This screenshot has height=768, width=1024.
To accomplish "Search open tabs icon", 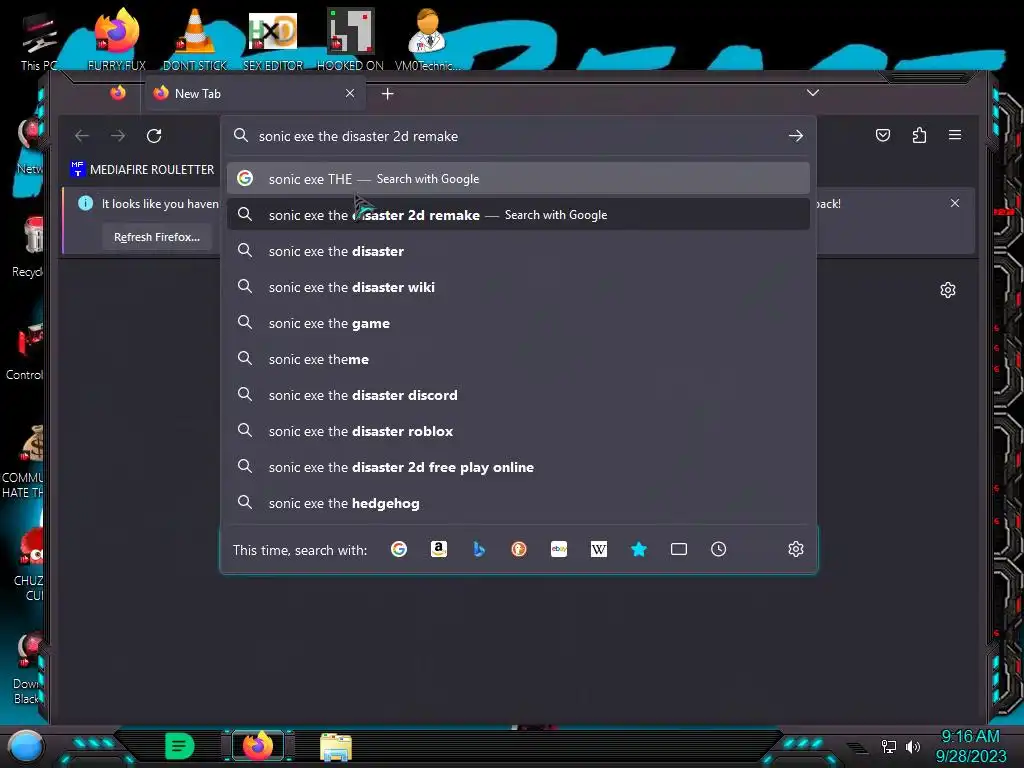I will 679,549.
